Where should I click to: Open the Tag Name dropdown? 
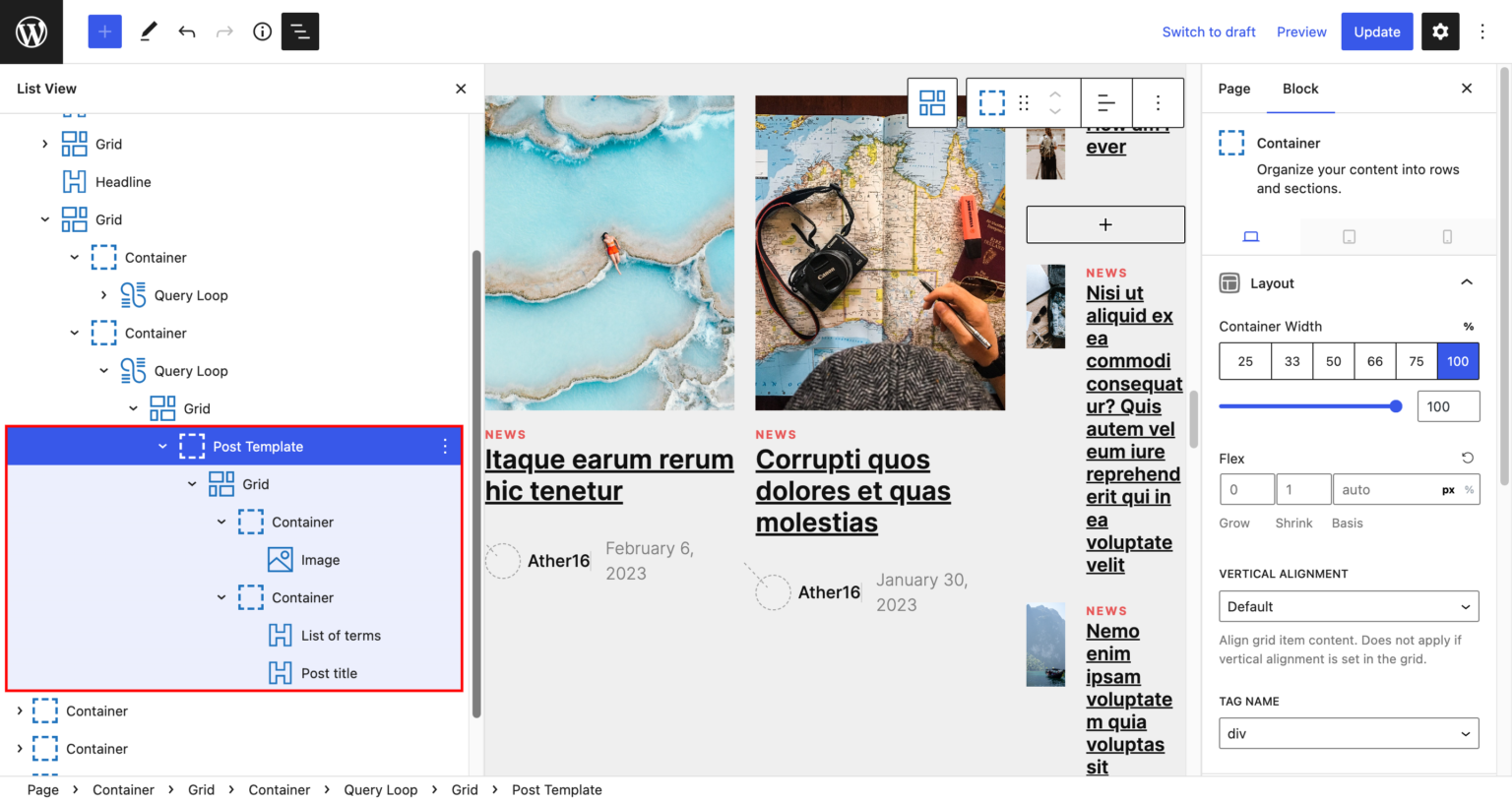[x=1349, y=733]
